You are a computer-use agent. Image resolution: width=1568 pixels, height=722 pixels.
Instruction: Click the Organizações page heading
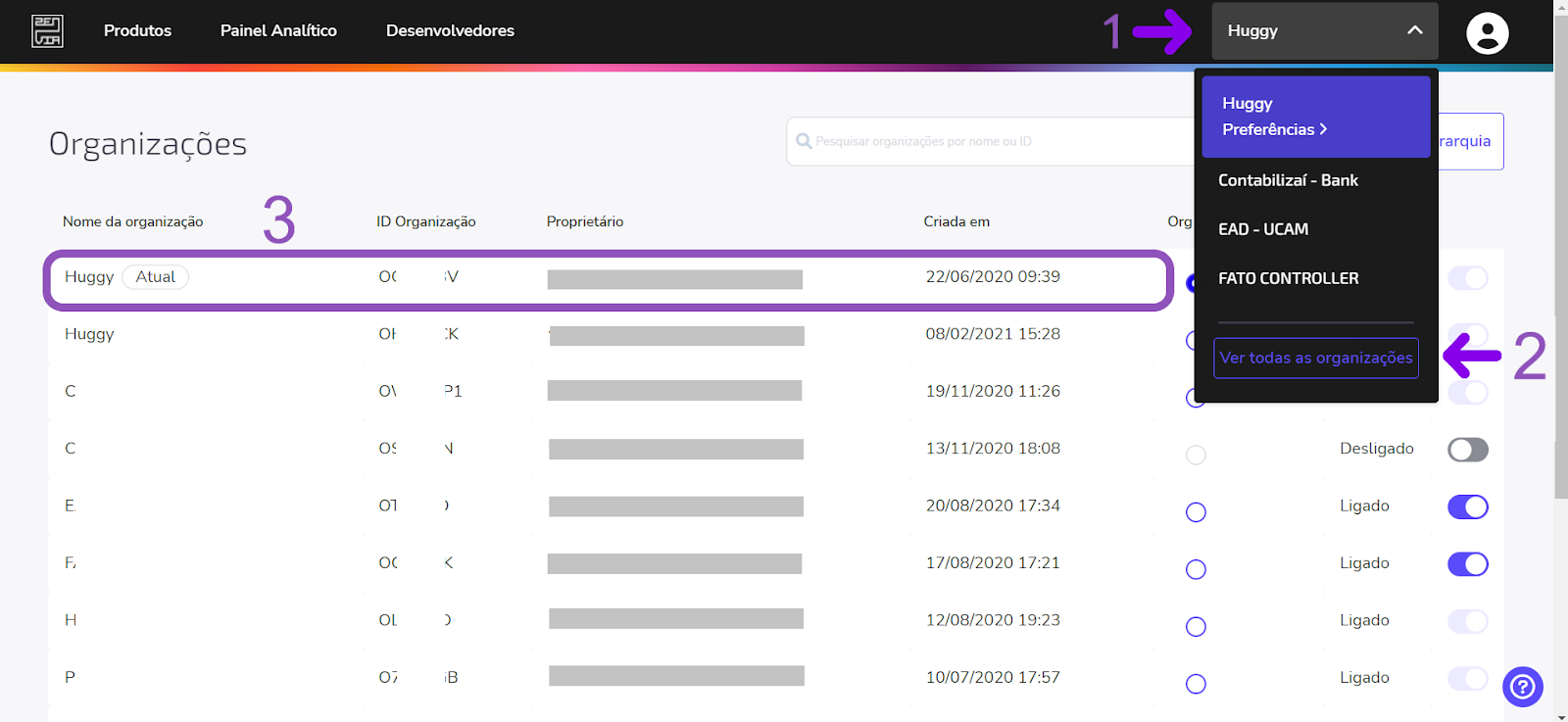pyautogui.click(x=148, y=144)
